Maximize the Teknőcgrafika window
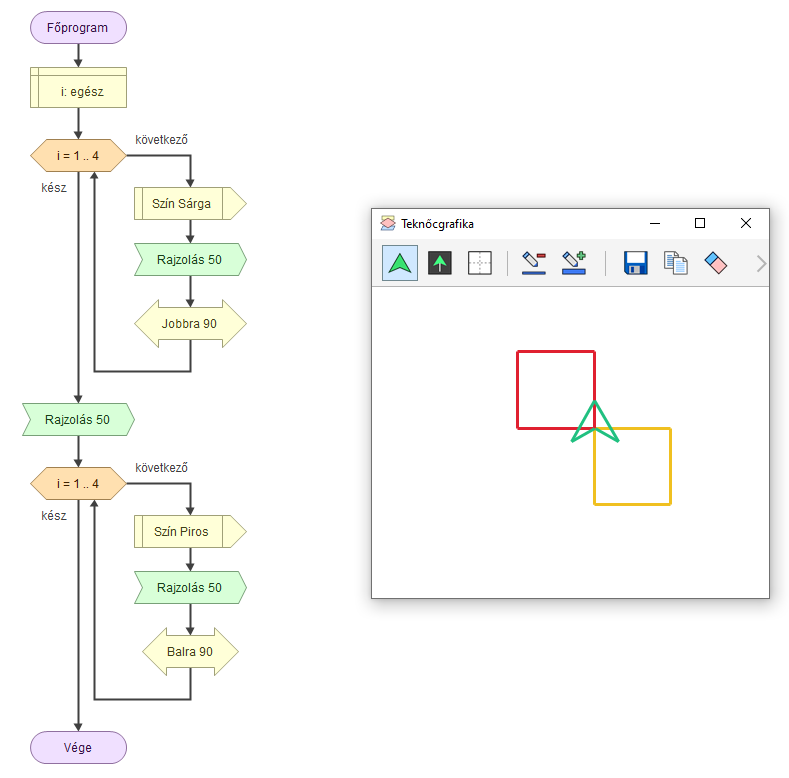The height and width of the screenshot is (778, 789). pos(700,223)
